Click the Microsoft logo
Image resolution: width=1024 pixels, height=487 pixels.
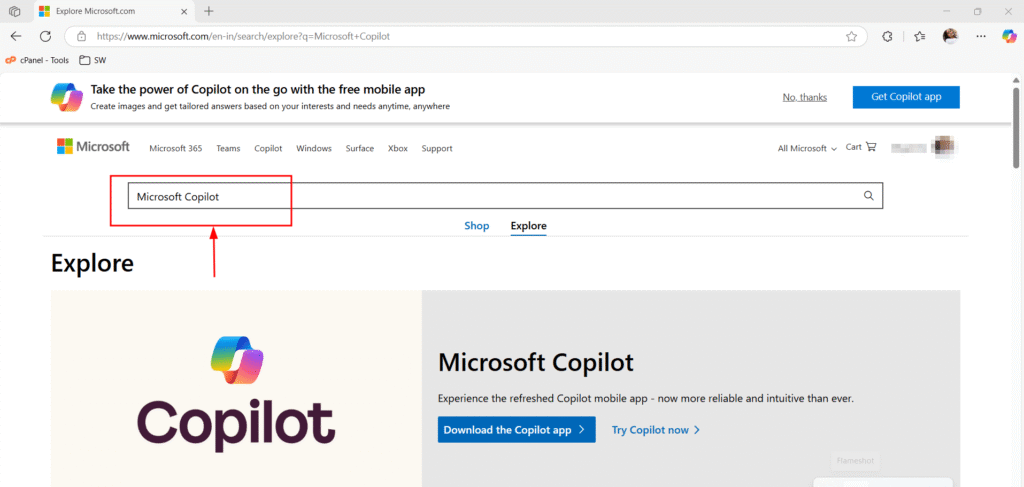pyautogui.click(x=93, y=147)
